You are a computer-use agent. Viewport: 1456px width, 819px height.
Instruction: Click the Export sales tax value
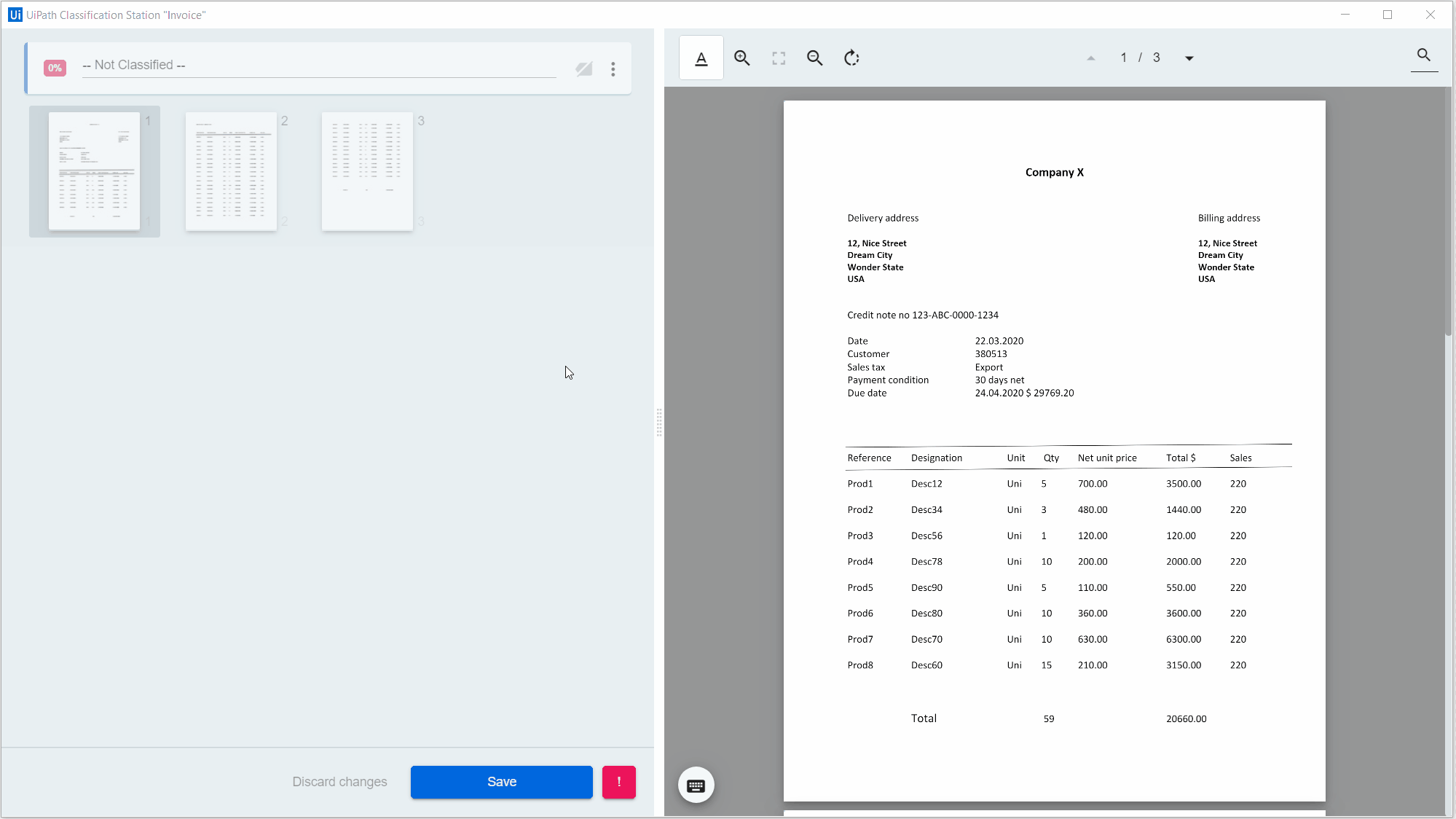[989, 367]
